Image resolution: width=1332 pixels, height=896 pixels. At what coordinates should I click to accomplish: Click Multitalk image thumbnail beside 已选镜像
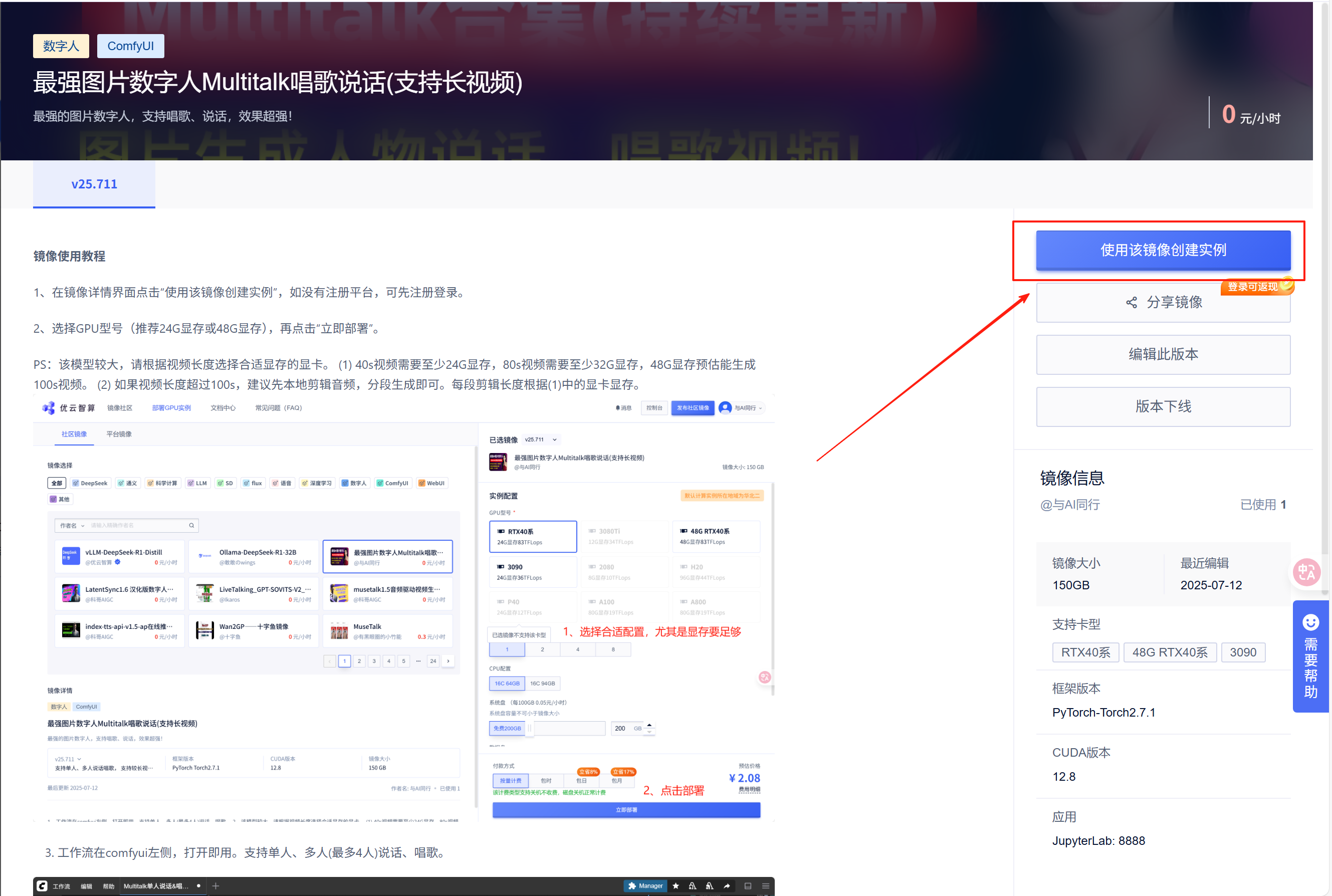[x=497, y=462]
